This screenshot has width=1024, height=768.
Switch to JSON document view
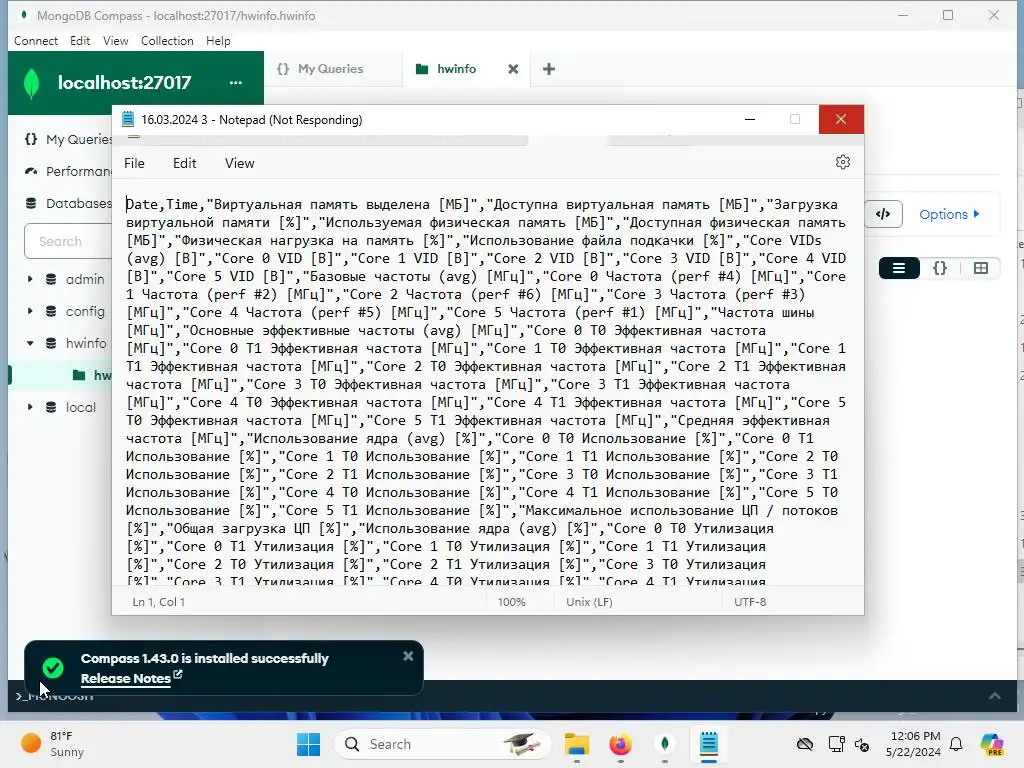pos(940,268)
